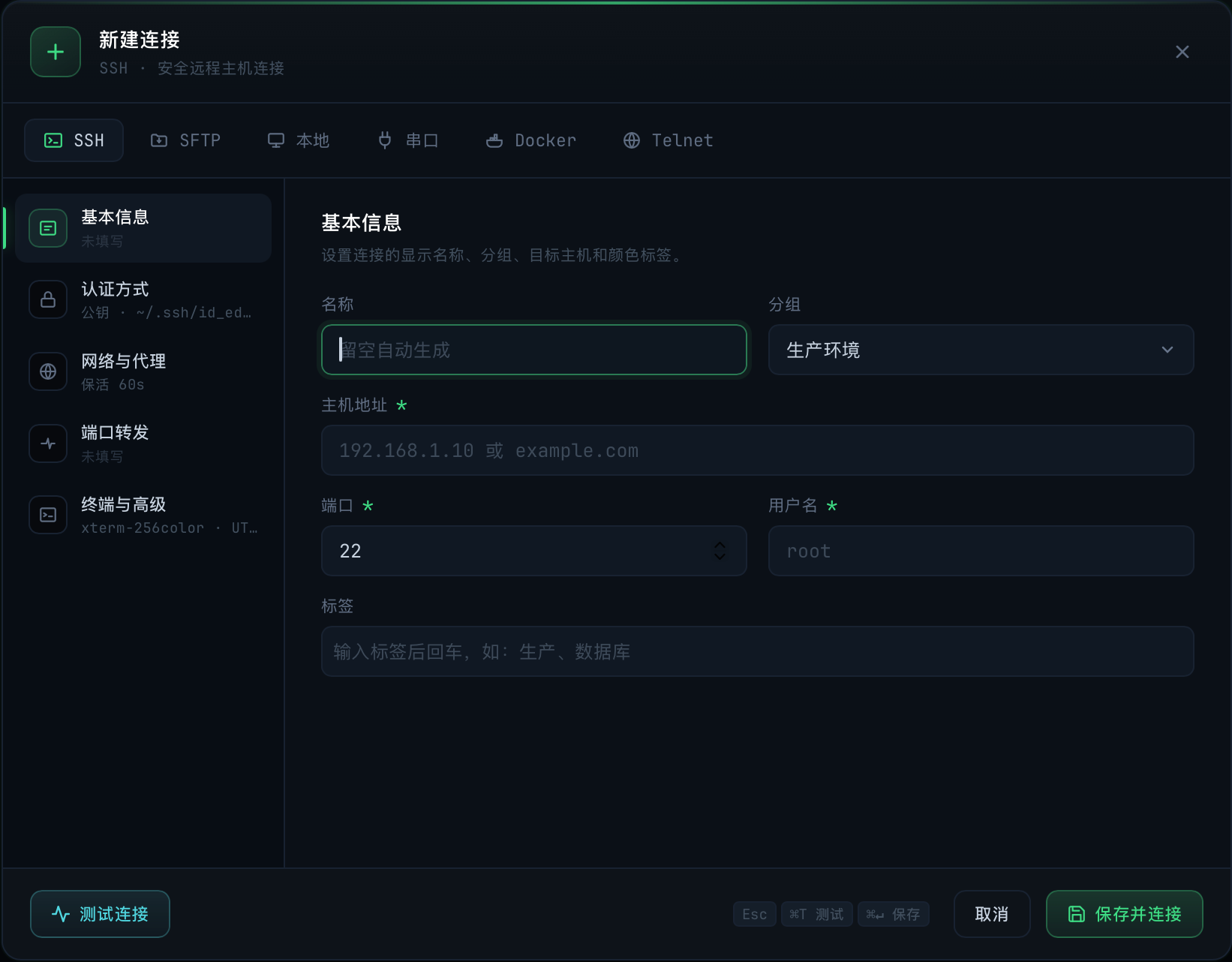Open the Telnet connection tab
This screenshot has height=962, width=1232.
(x=668, y=140)
